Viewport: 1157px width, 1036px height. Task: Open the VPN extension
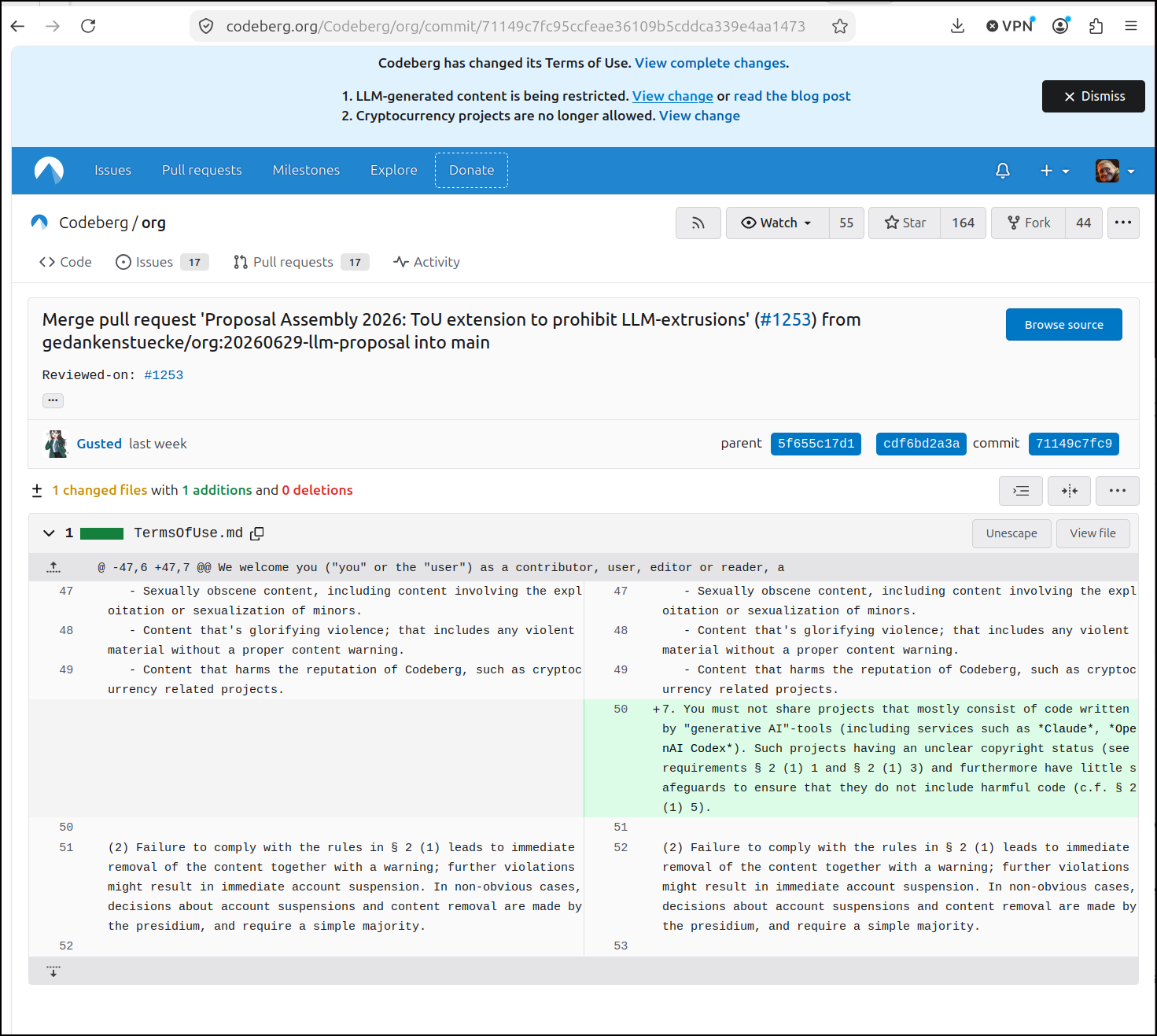[1010, 26]
